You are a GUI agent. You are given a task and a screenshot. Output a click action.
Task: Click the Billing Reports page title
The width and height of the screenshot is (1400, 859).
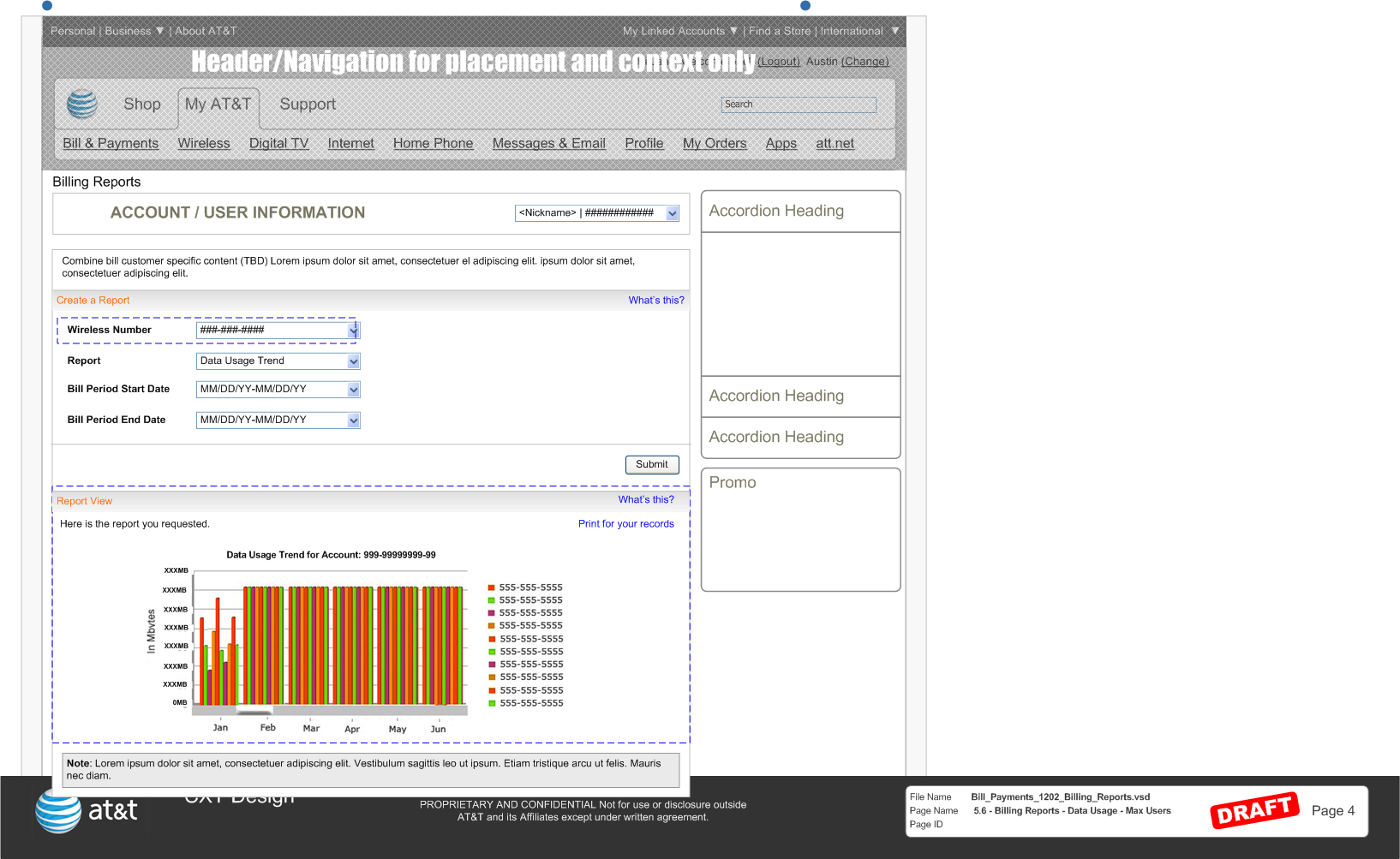96,182
